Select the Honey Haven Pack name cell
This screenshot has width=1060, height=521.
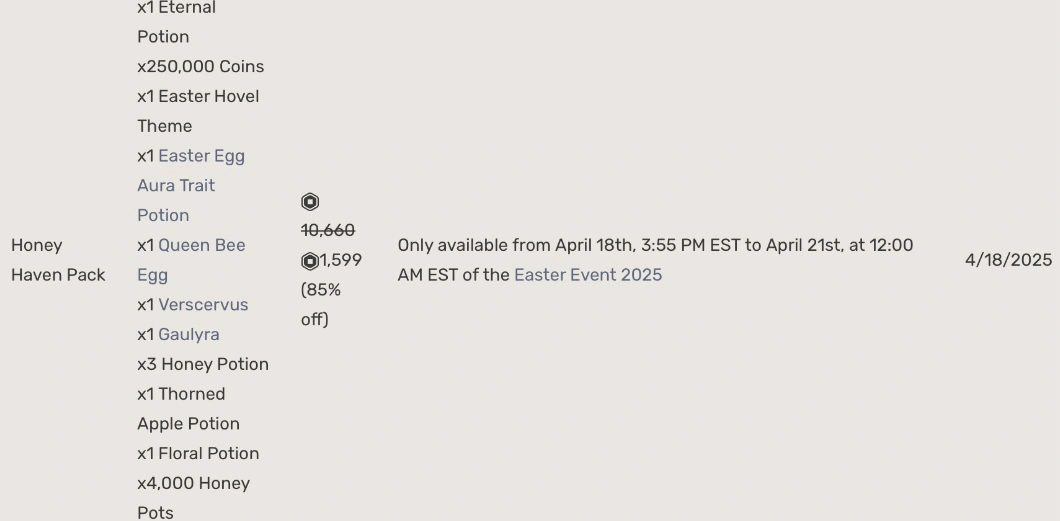[x=57, y=260]
